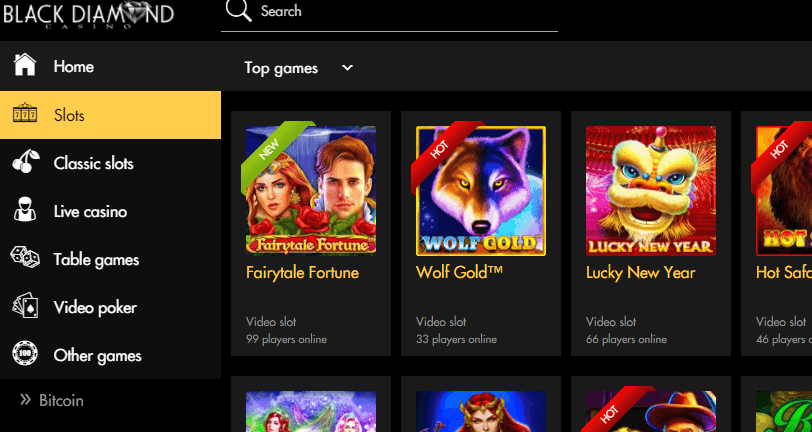This screenshot has width=812, height=432.
Task: Open the fairy game thumbnail below Fairytale Fortune
Action: tap(311, 411)
